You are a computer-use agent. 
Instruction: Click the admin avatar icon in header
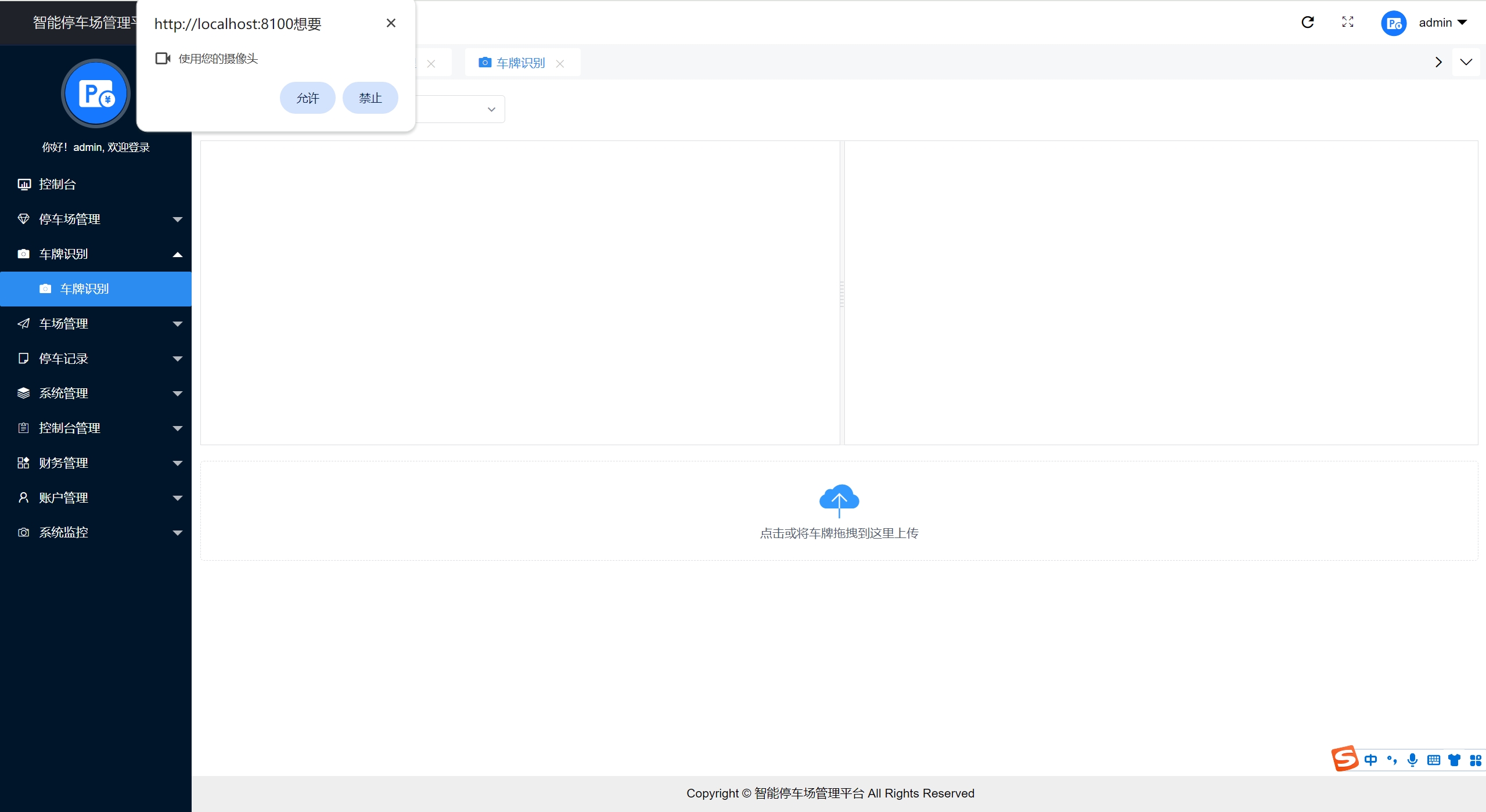1393,23
